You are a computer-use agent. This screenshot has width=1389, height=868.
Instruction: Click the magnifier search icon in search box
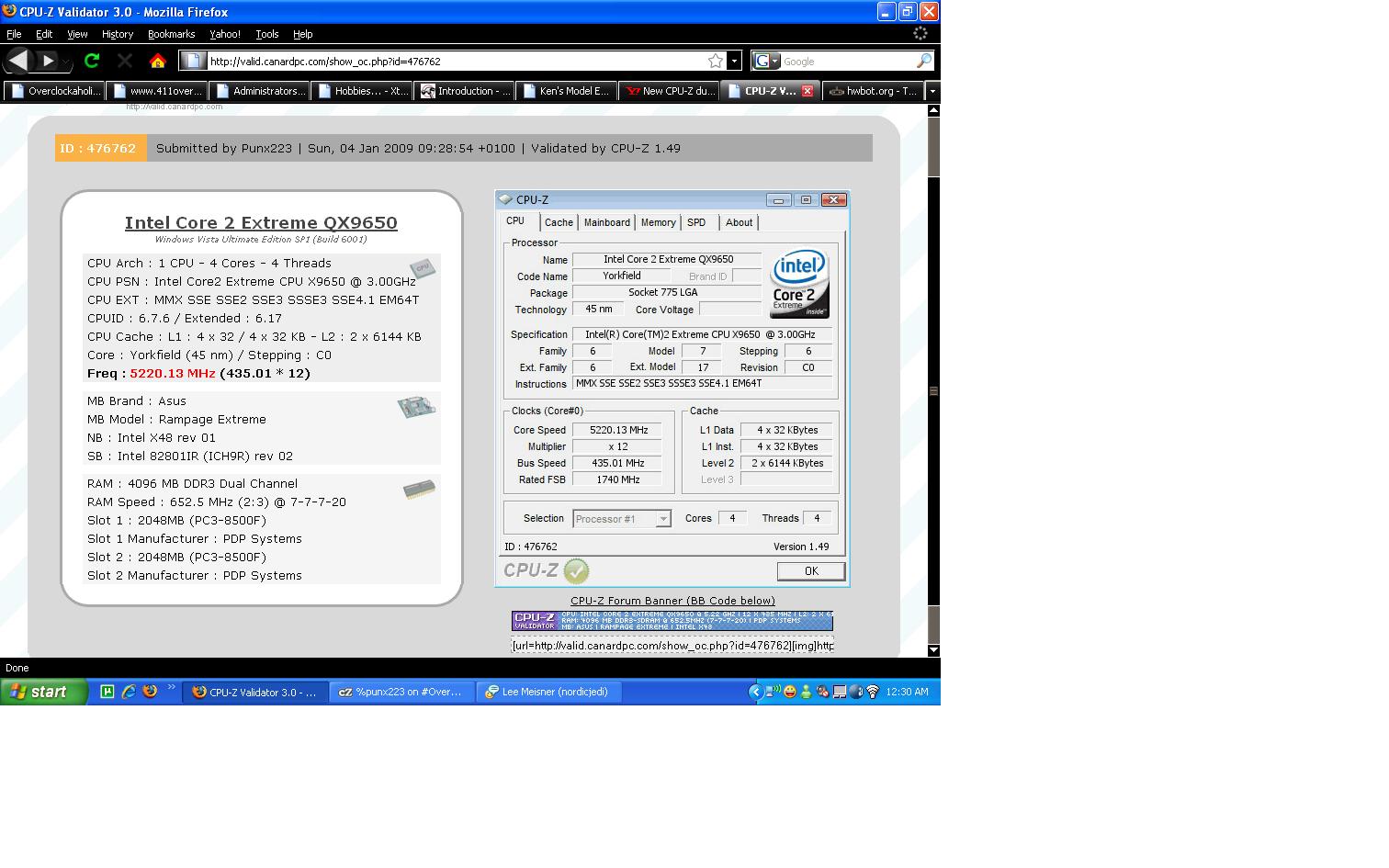[924, 61]
